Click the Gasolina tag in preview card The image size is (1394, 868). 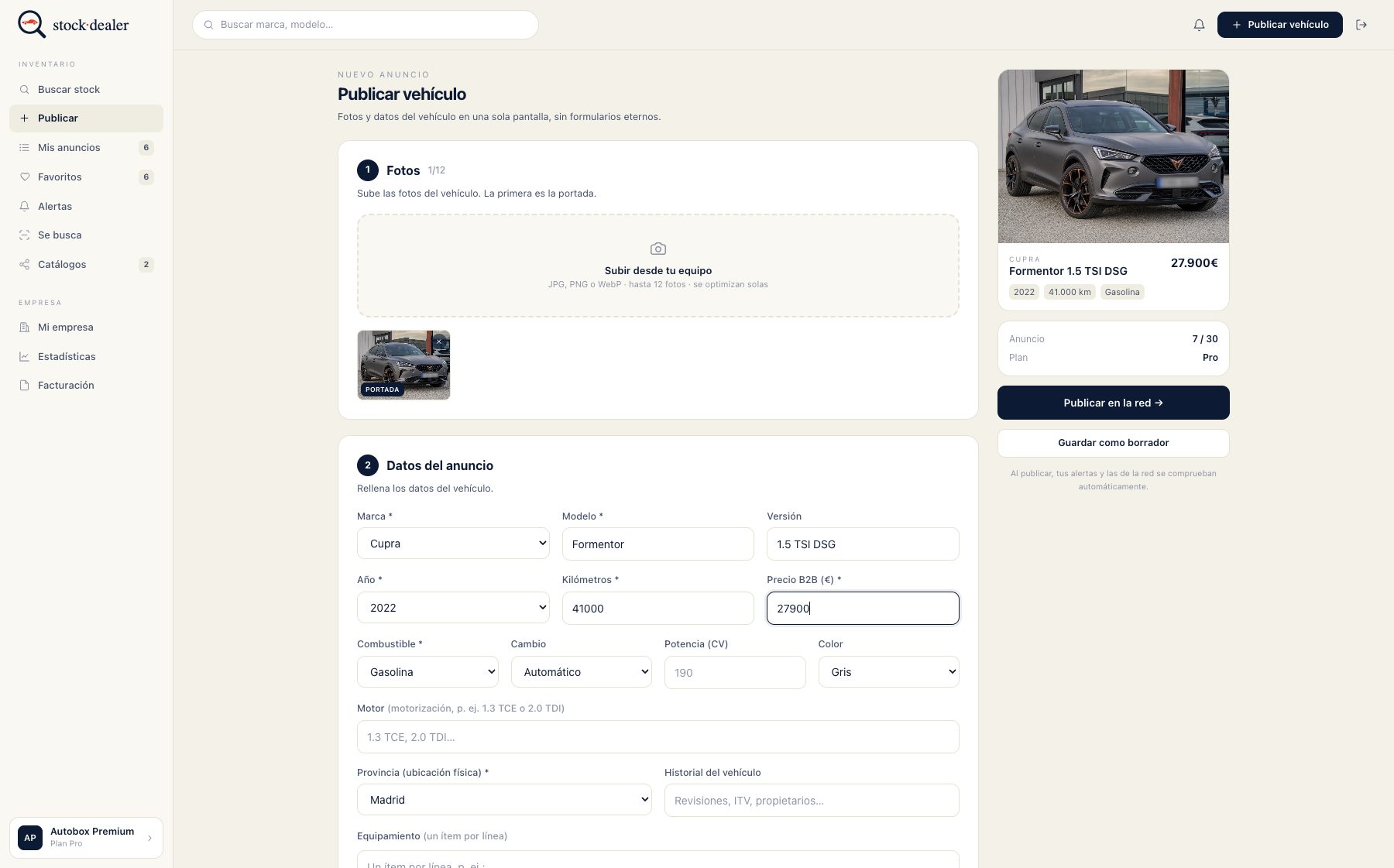click(1122, 292)
